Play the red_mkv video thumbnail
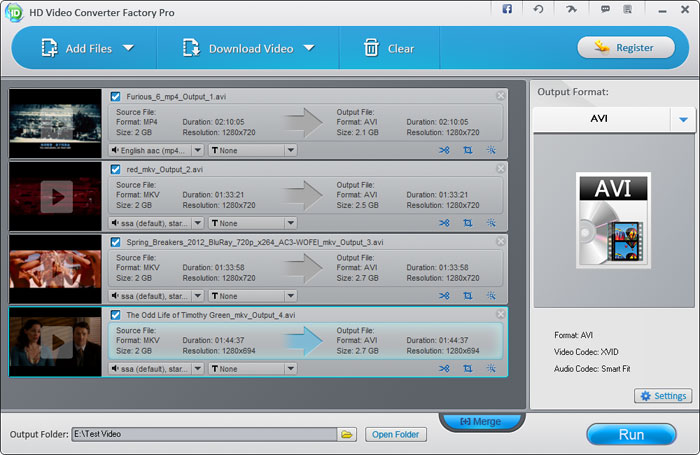 (56, 196)
